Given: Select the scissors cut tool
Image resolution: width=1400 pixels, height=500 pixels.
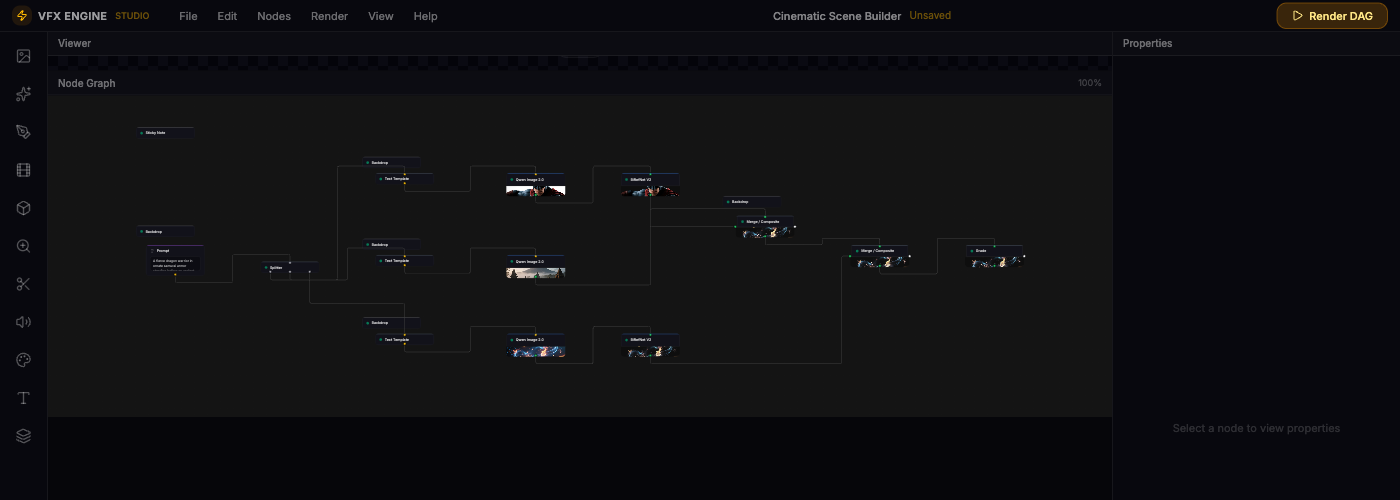Looking at the screenshot, I should coord(24,284).
